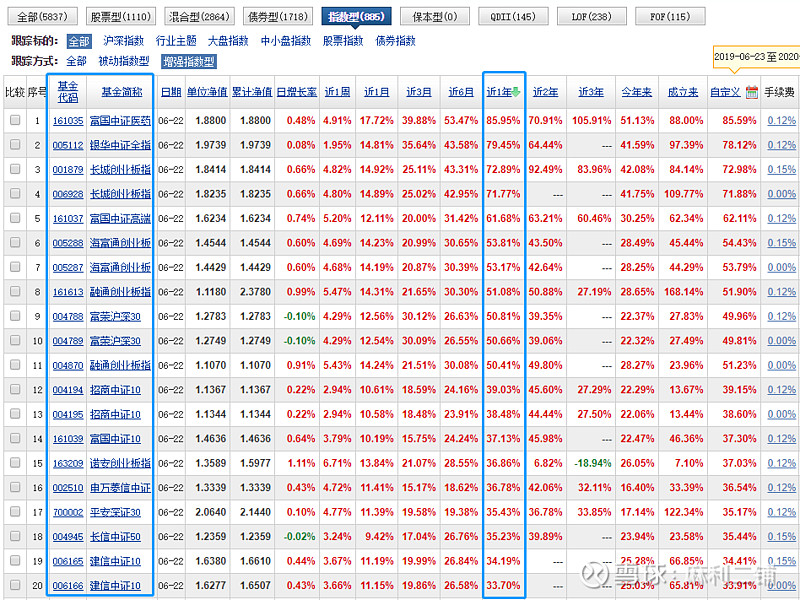
Task: Open fund name 银华中证全指
Action: [x=120, y=145]
